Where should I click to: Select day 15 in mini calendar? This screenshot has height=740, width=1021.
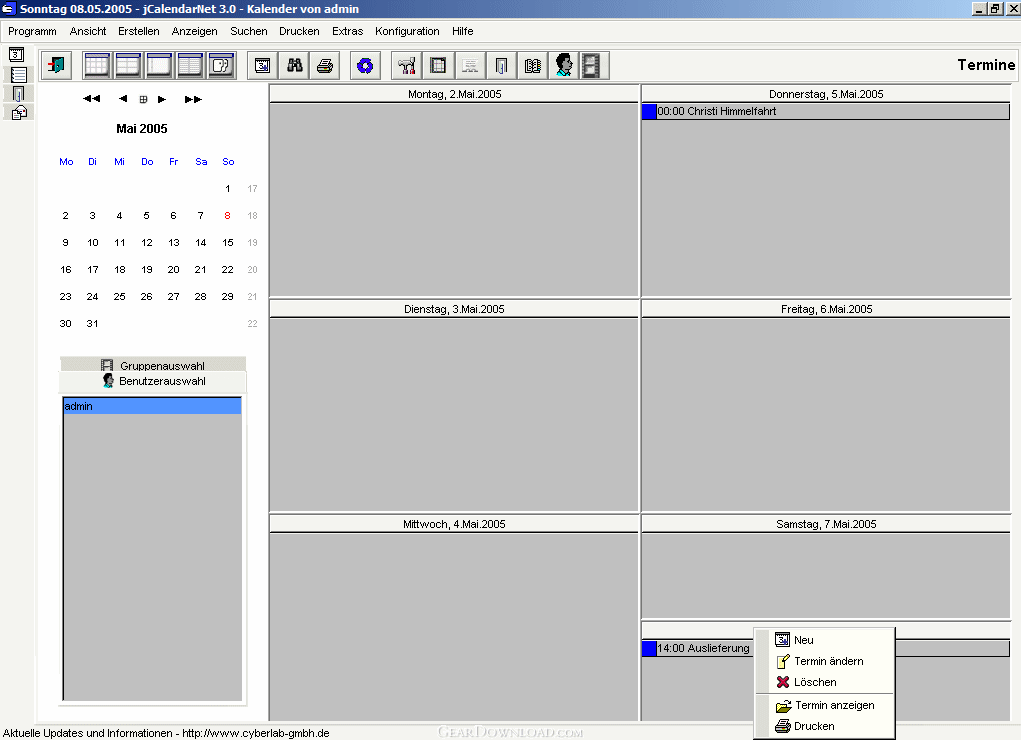point(227,242)
